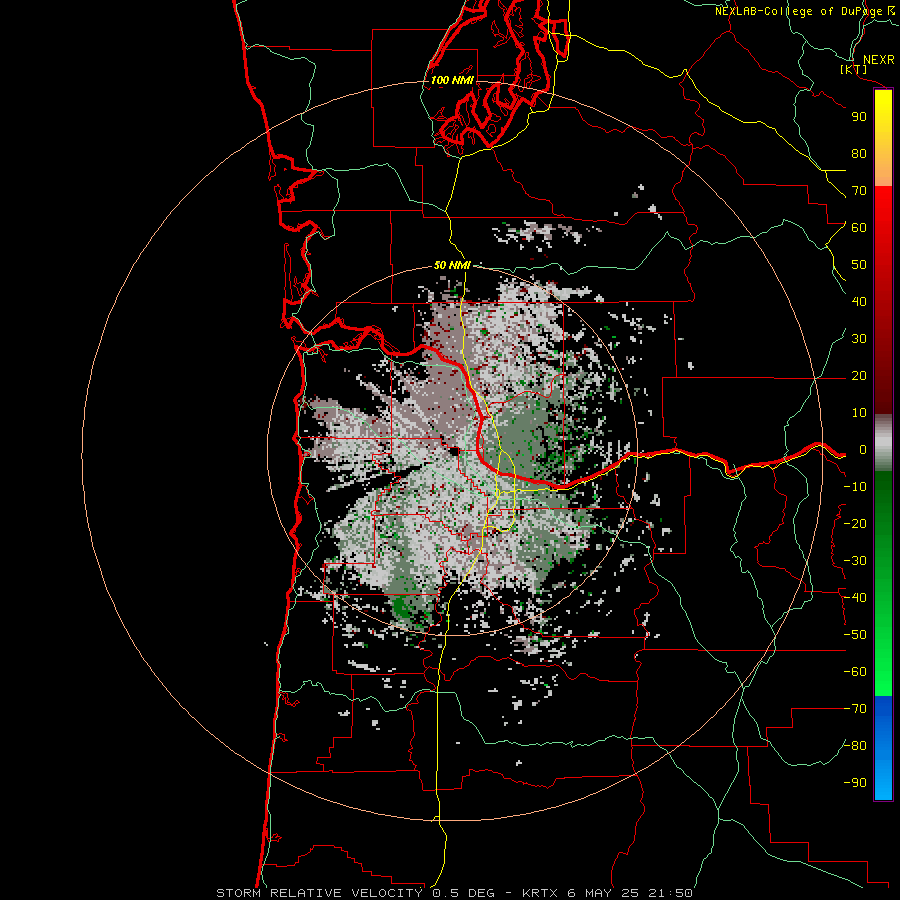
Task: Click the "KRTX" radar site identifier
Action: point(541,893)
